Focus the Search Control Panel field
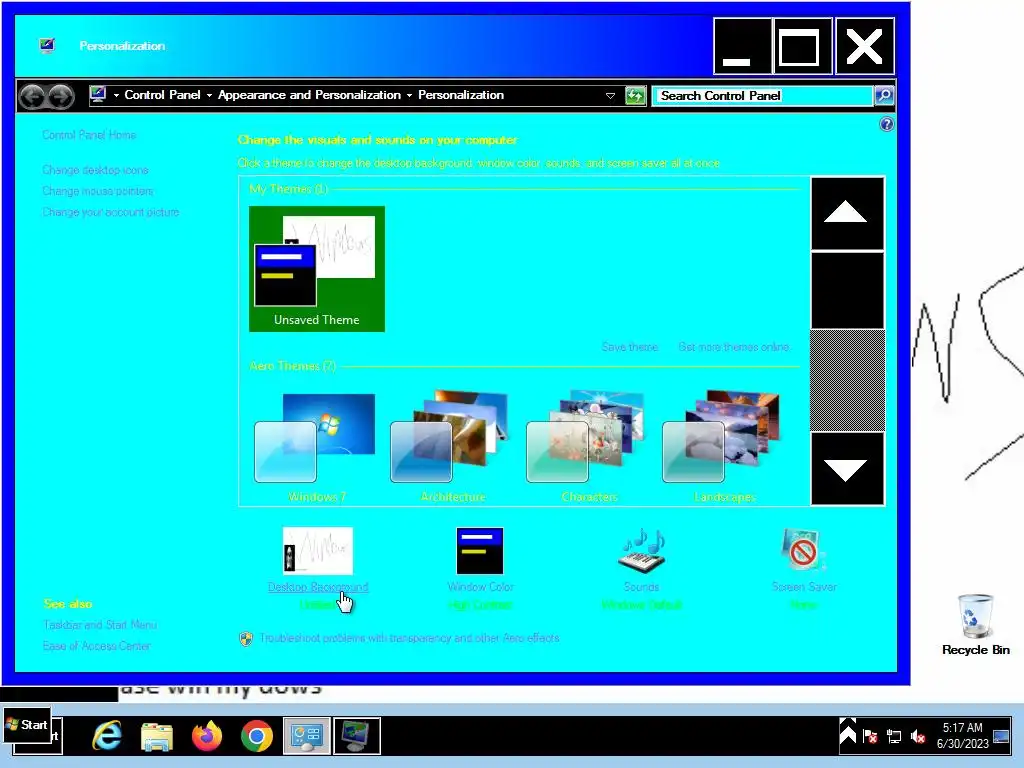This screenshot has height=768, width=1024. click(763, 96)
